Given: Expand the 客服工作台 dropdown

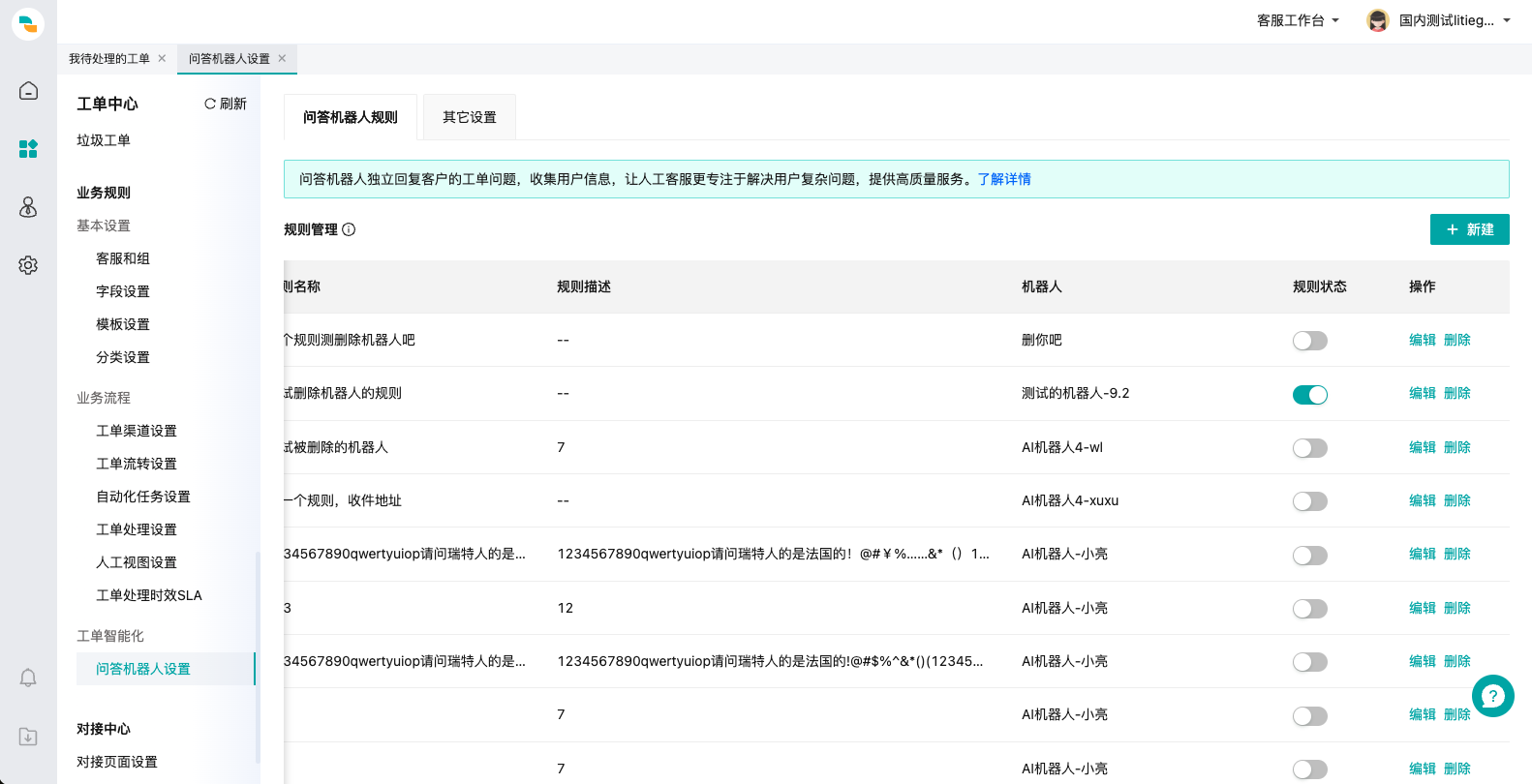Looking at the screenshot, I should 1298,20.
